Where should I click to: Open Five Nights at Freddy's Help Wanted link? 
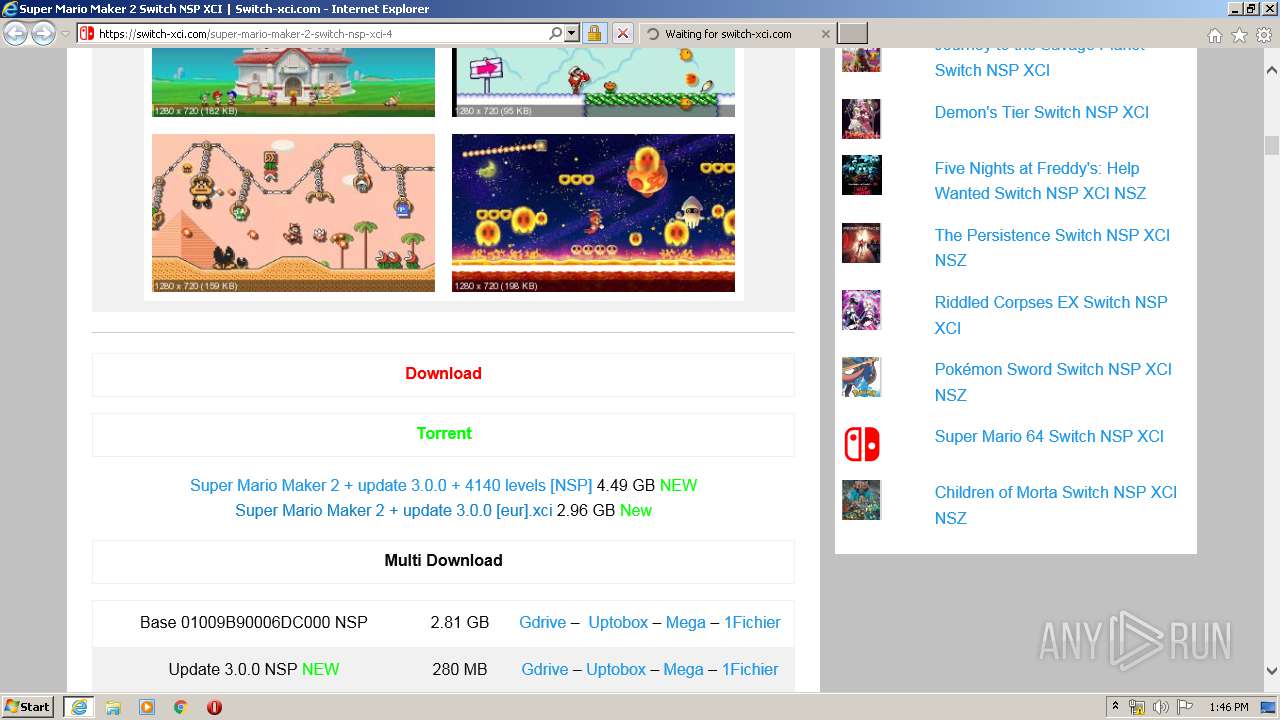pos(1040,181)
